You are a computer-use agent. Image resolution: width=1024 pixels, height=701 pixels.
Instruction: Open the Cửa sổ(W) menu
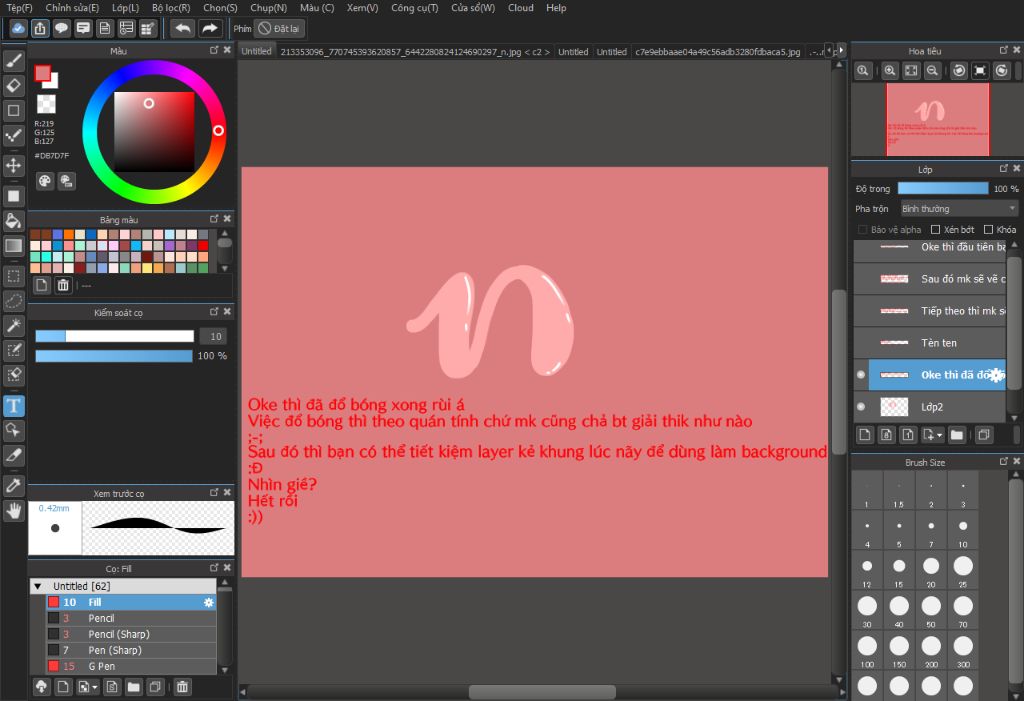(x=473, y=8)
